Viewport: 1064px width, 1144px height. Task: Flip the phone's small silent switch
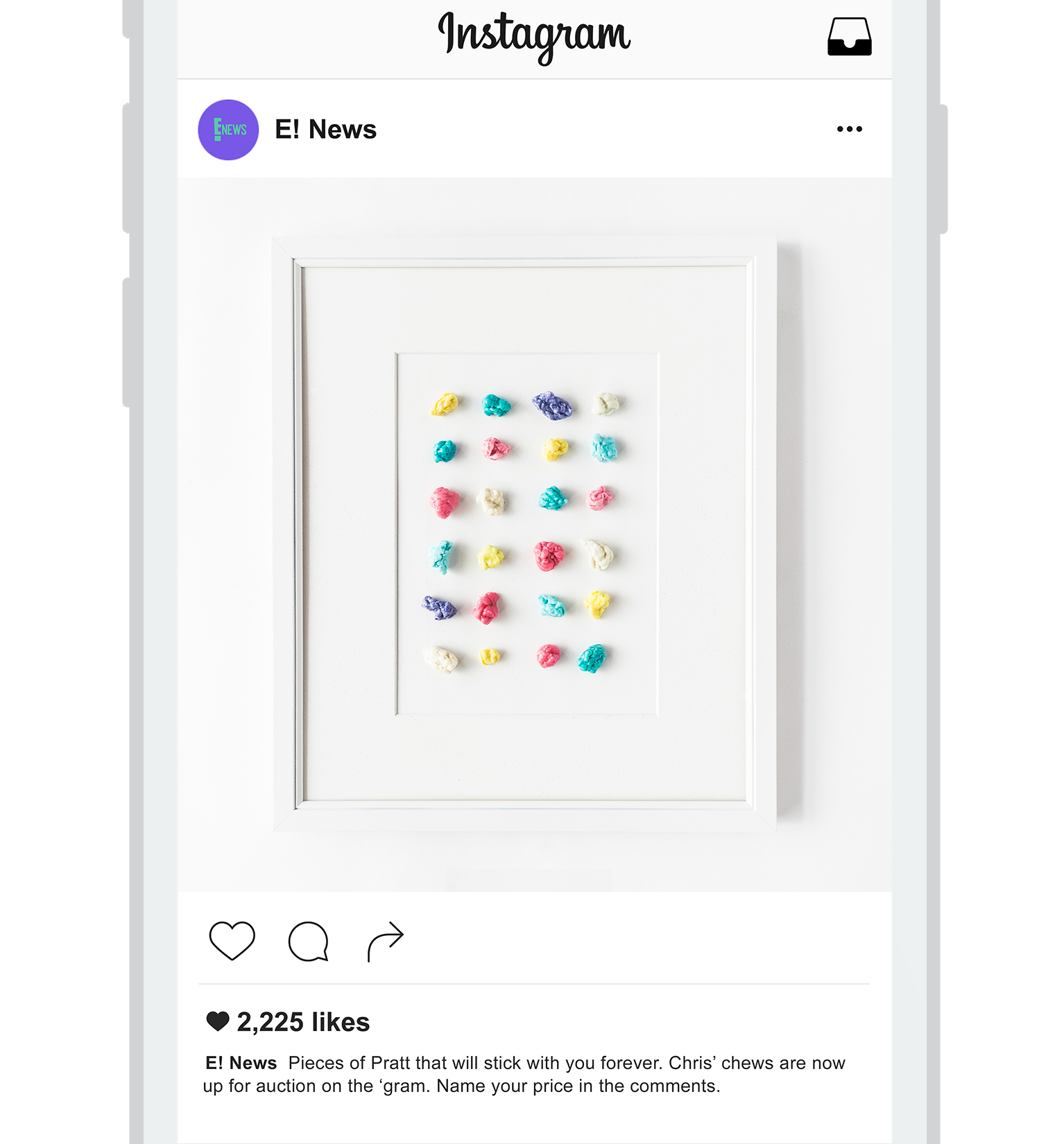tap(126, 19)
